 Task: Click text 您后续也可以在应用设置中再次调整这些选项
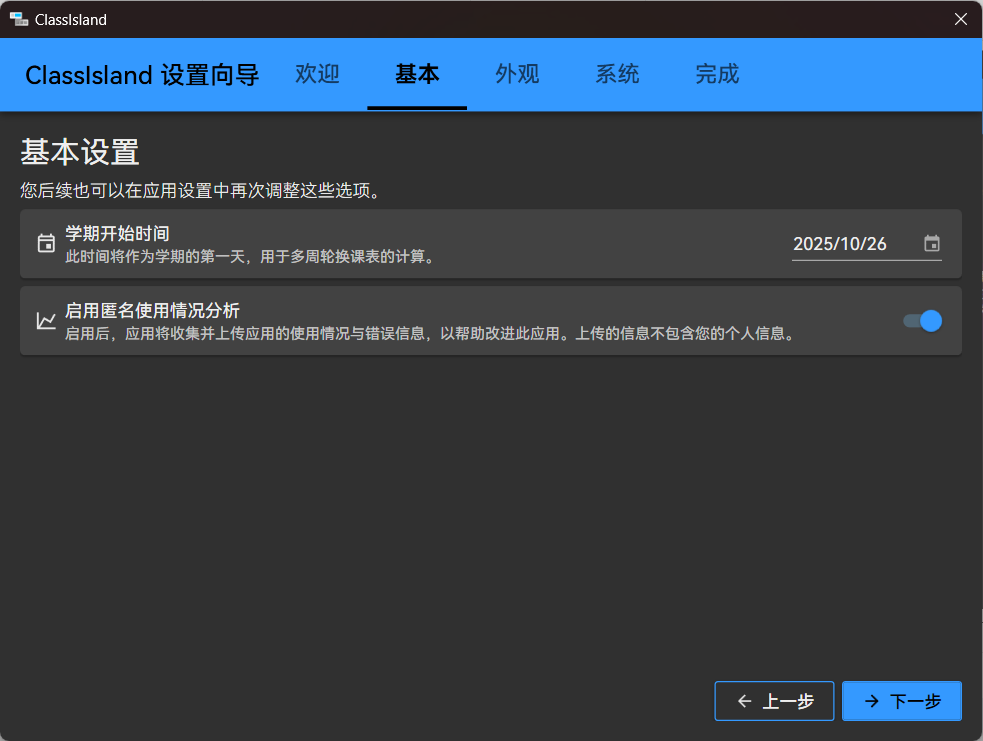[x=200, y=191]
